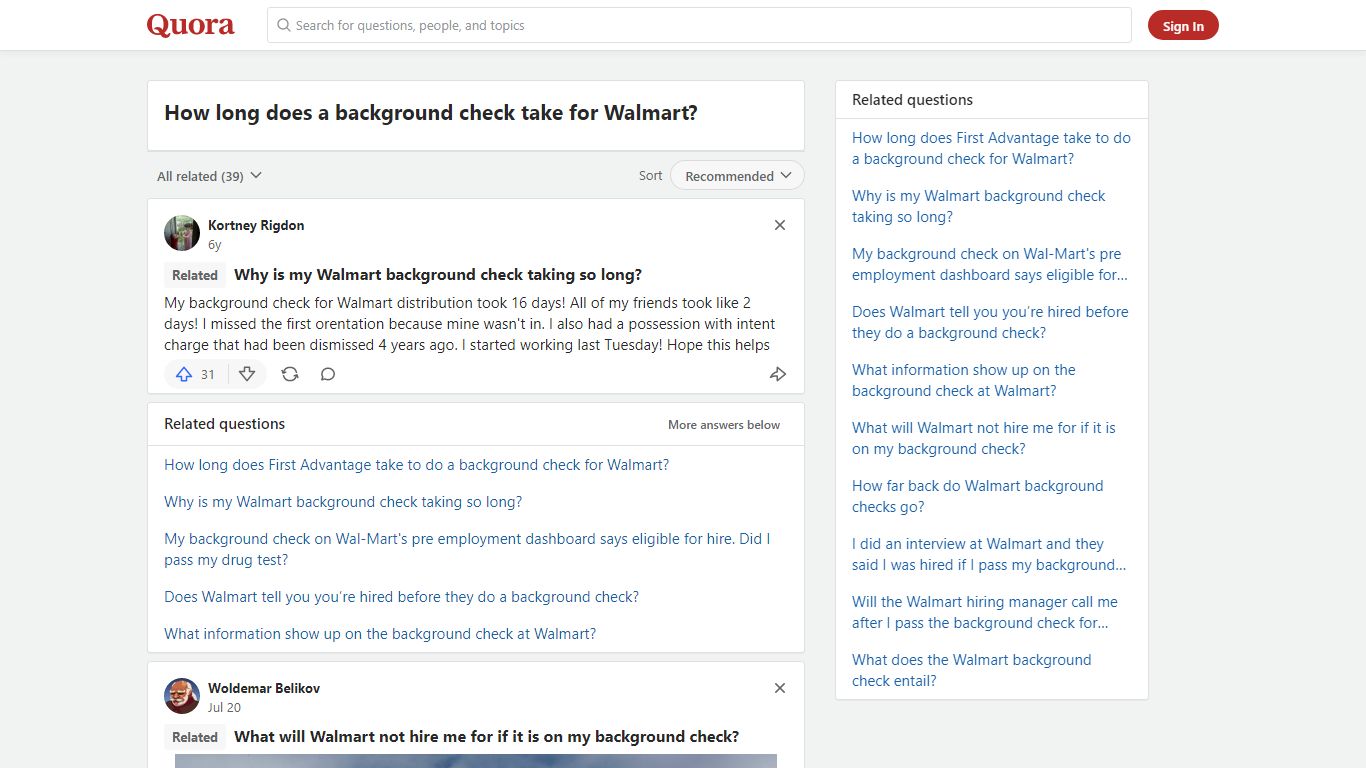
Task: Open the Recommended sort dropdown
Action: pos(737,175)
